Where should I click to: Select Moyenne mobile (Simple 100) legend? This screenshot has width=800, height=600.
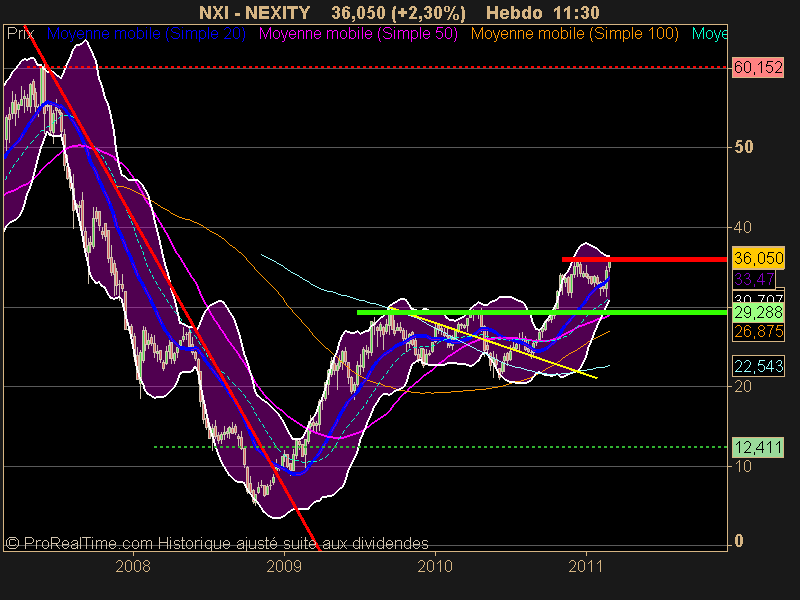pyautogui.click(x=574, y=34)
